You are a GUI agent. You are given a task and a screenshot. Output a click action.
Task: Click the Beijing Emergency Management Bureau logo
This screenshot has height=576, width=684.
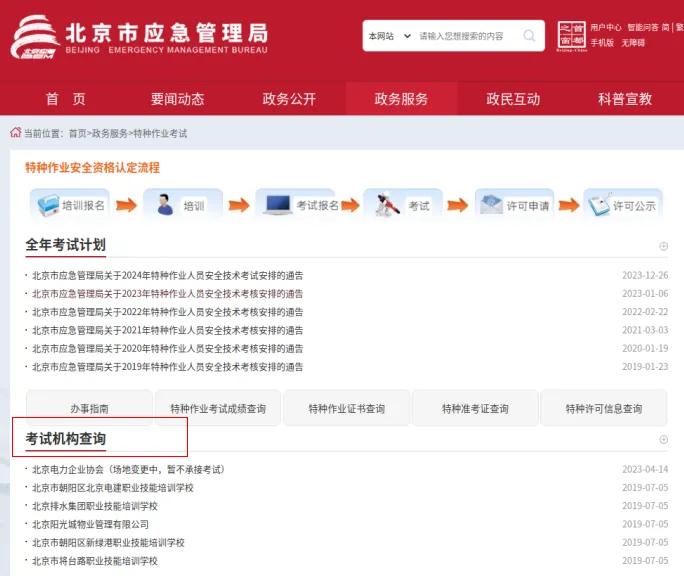point(35,37)
